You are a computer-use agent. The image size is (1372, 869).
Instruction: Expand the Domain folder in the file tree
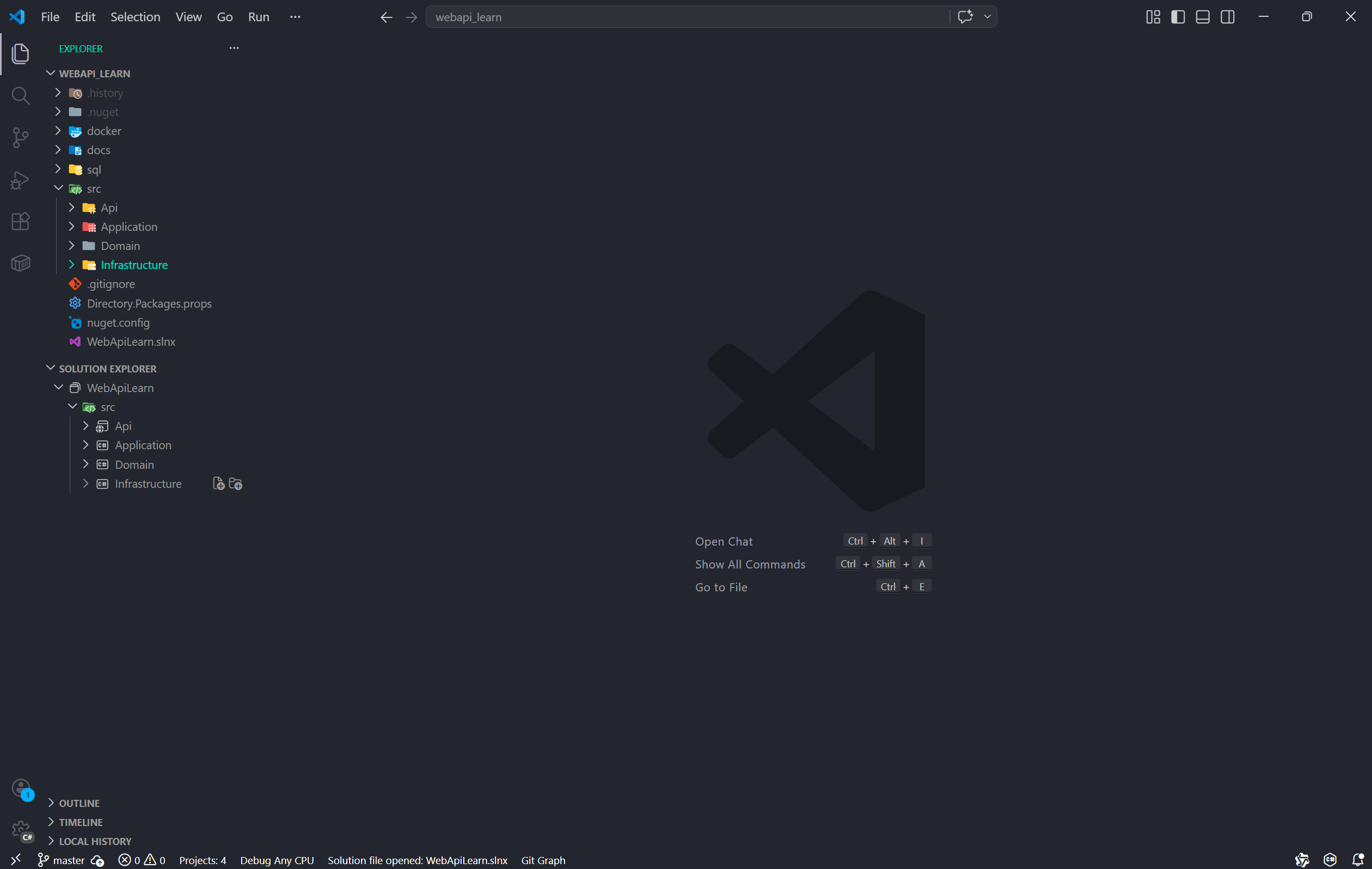(x=72, y=246)
